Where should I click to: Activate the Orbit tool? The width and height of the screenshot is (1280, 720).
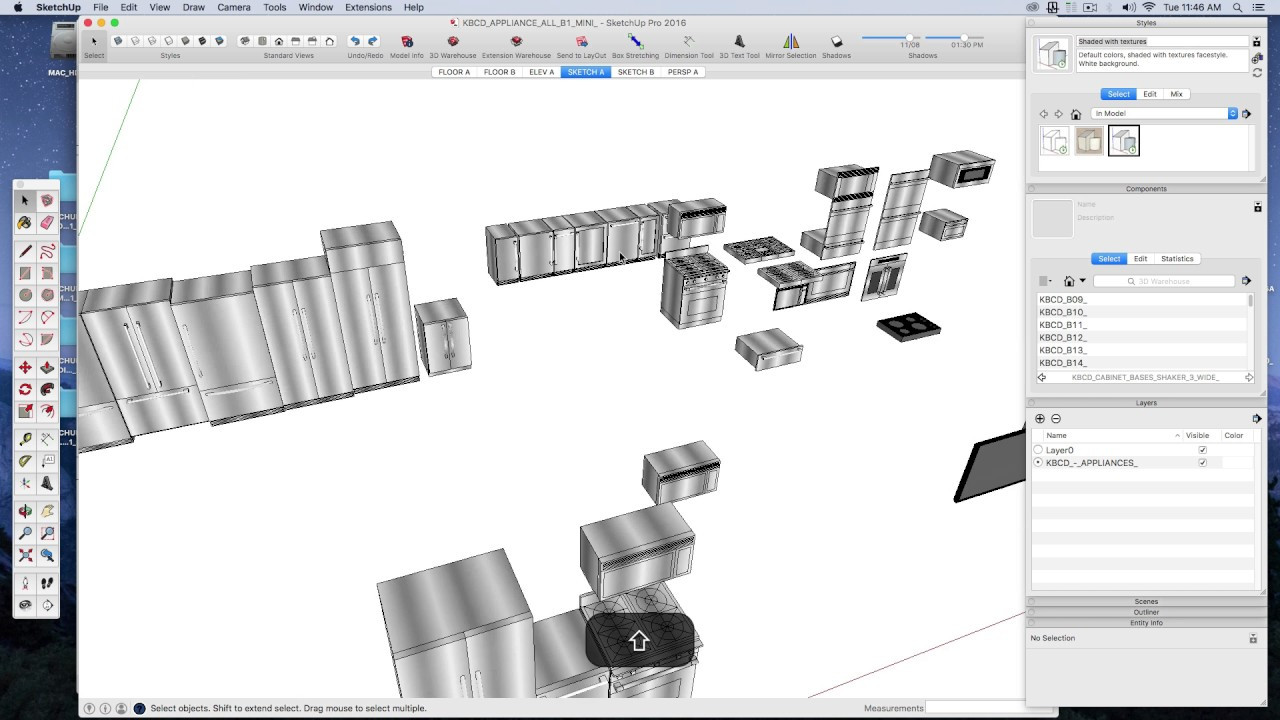click(25, 511)
